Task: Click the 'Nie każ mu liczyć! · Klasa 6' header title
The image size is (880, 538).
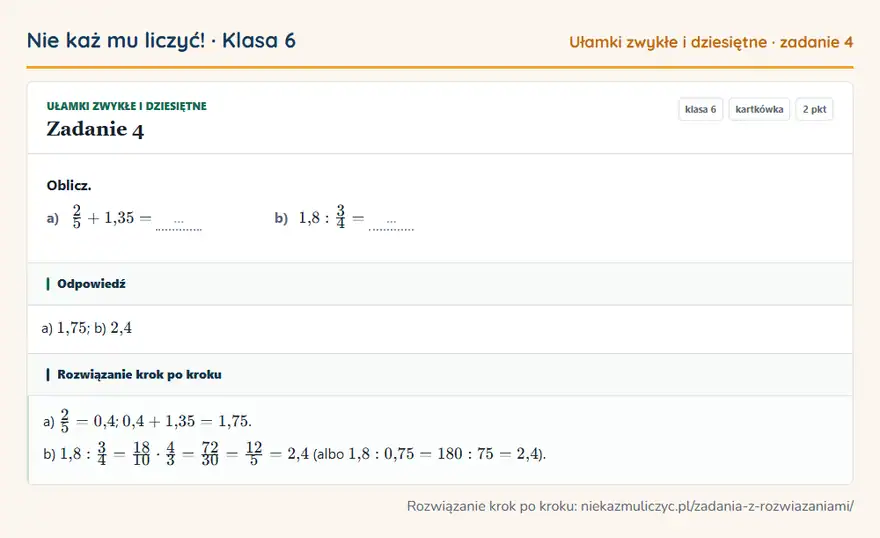Action: click(161, 41)
